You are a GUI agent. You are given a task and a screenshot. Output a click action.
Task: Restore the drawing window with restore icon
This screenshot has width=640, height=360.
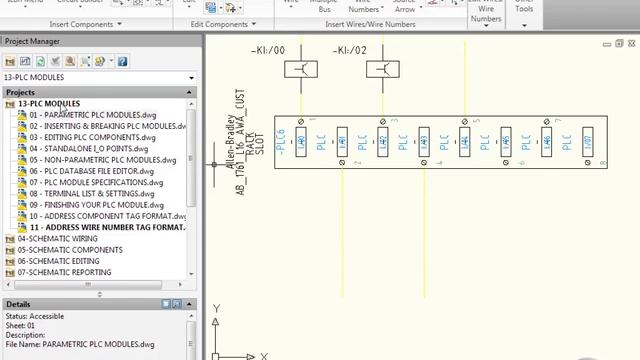(619, 43)
